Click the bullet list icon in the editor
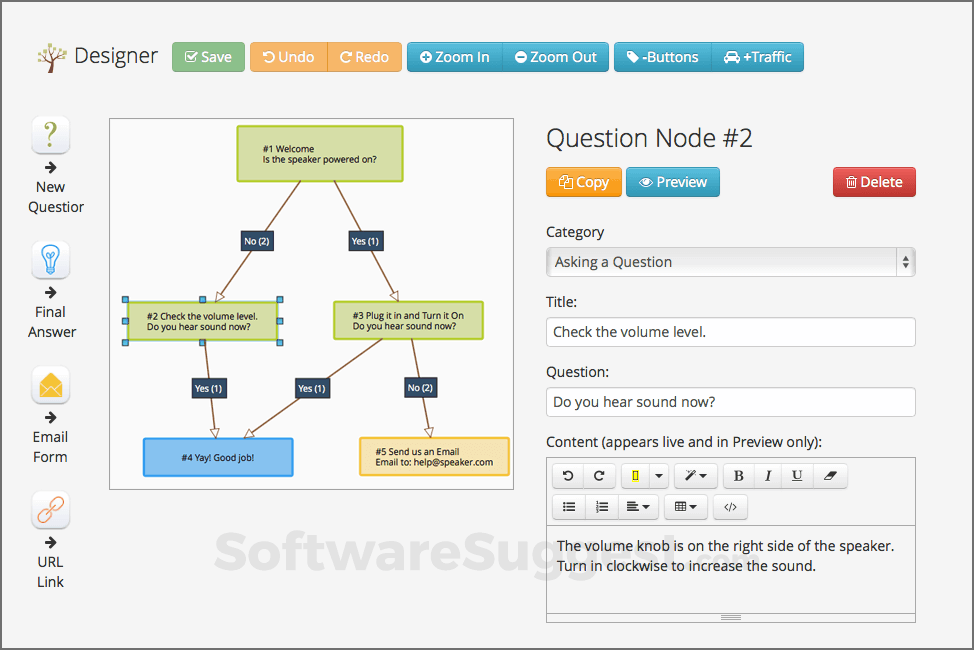This screenshot has width=974, height=650. (568, 507)
